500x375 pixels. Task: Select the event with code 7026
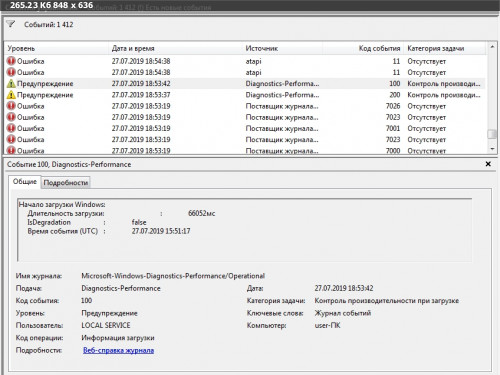click(245, 106)
